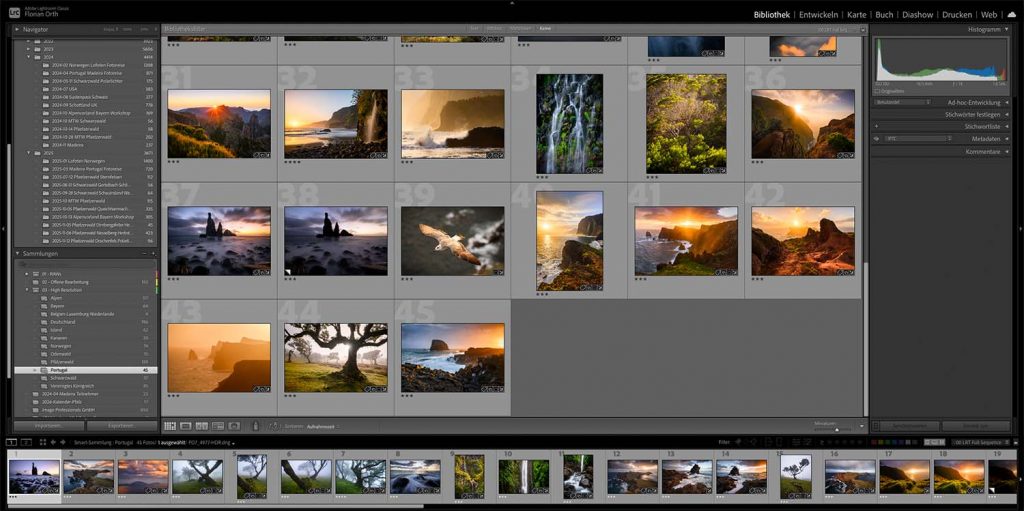Reverse sort direction next to Sortieren
The width and height of the screenshot is (1024, 511).
pos(274,426)
